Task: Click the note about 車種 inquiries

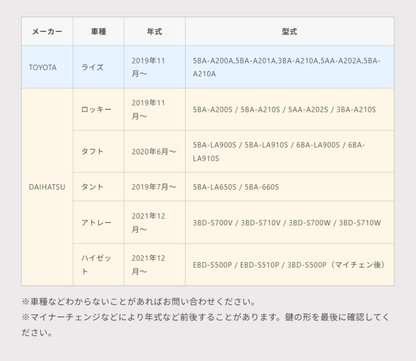Action: 138,302
